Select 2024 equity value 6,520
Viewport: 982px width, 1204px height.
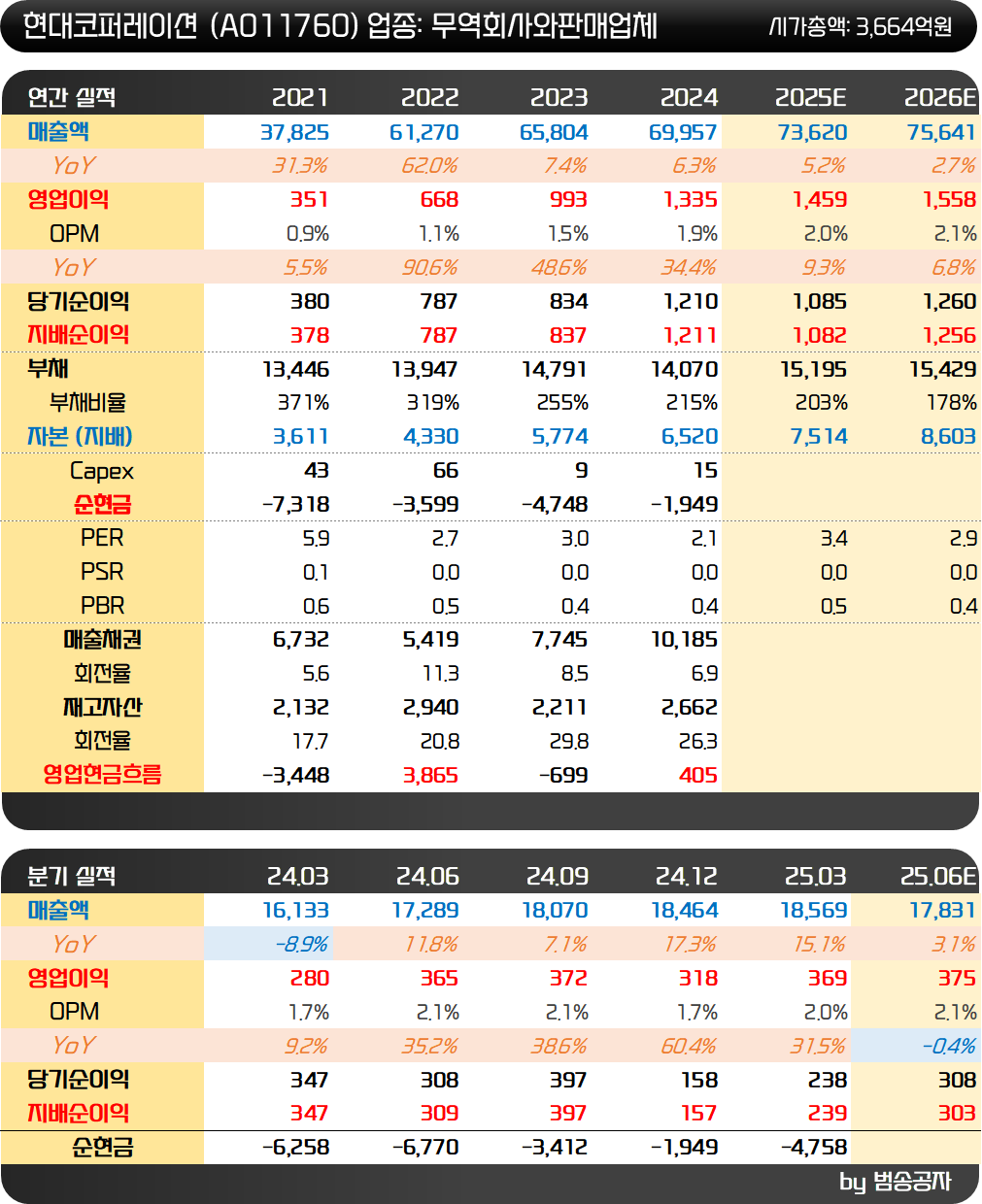point(690,437)
